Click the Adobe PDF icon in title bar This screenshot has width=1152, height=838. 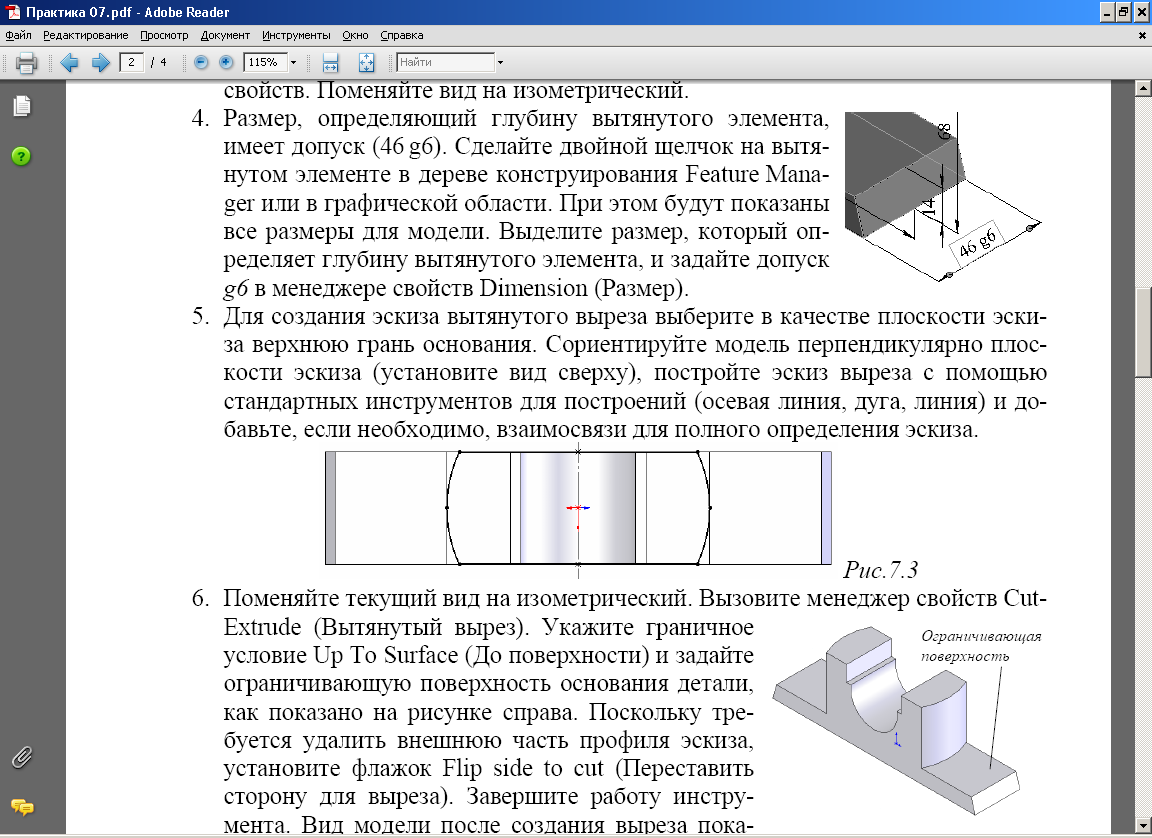[12, 12]
